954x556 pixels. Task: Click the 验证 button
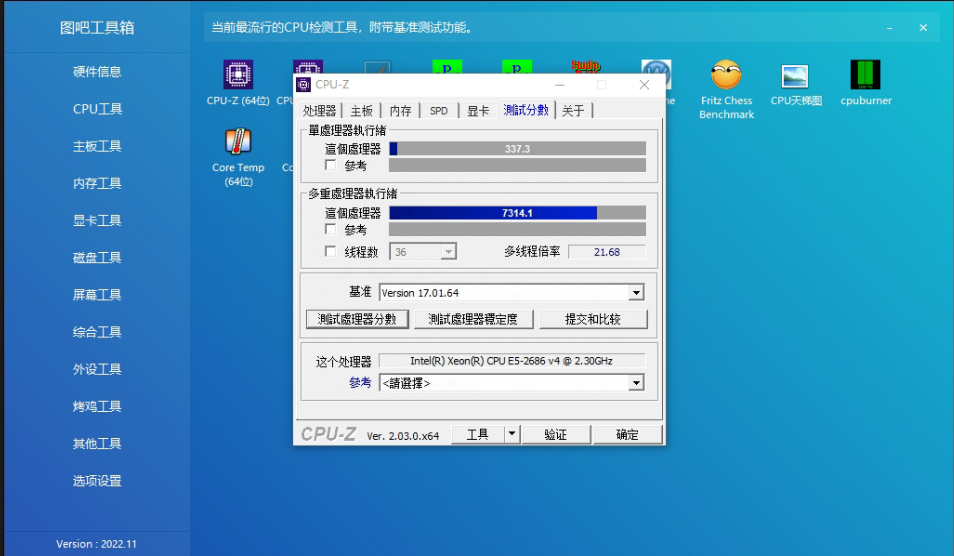tap(555, 434)
